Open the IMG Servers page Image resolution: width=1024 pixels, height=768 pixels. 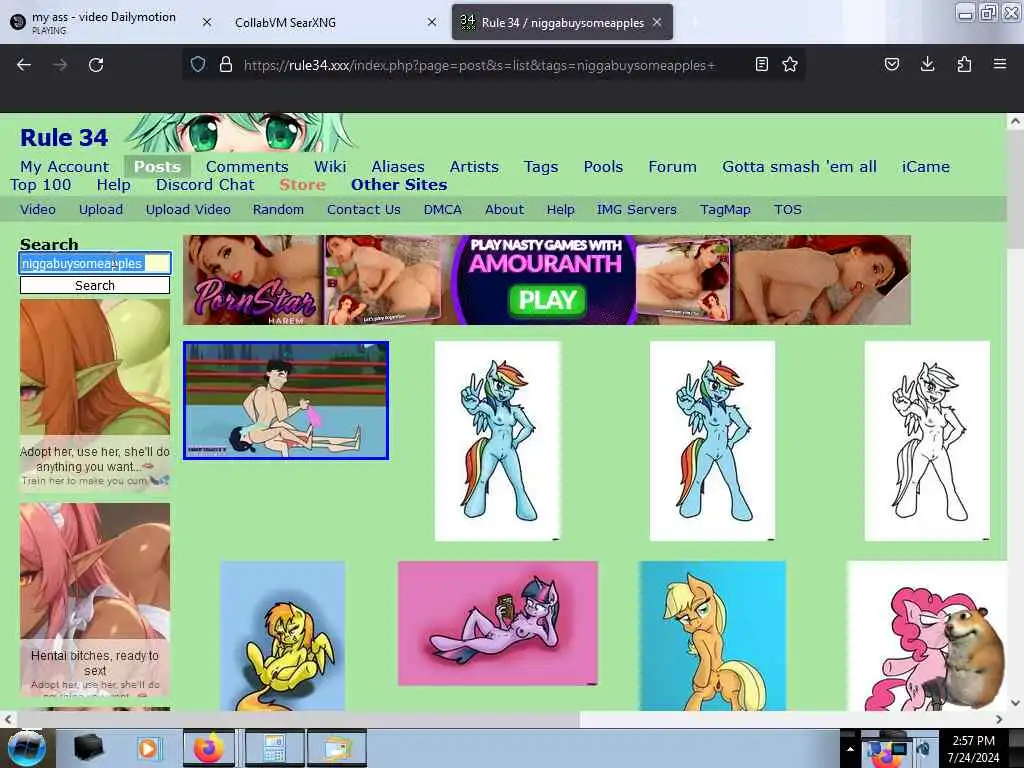coord(637,210)
